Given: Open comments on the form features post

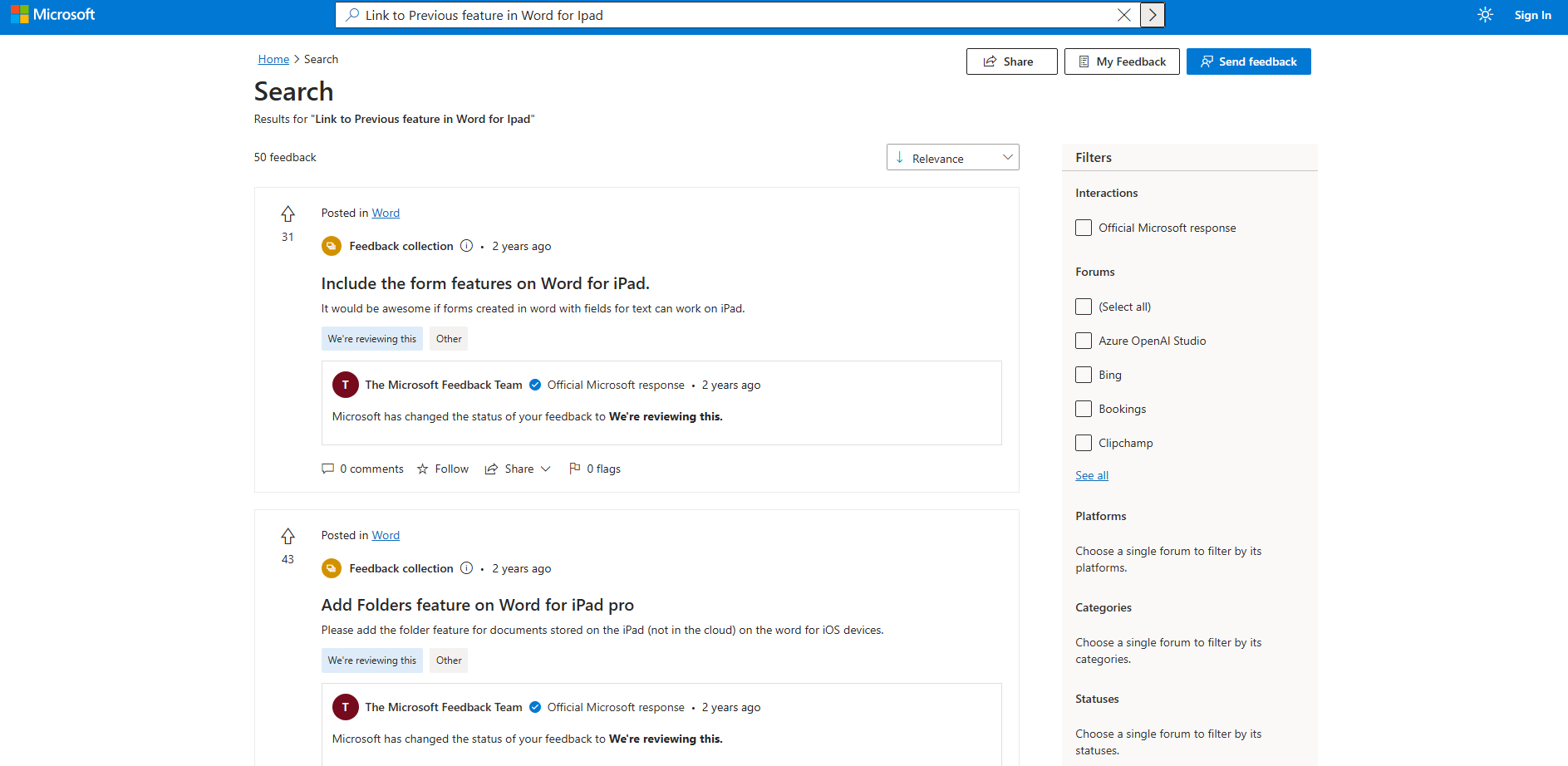Looking at the screenshot, I should [362, 469].
